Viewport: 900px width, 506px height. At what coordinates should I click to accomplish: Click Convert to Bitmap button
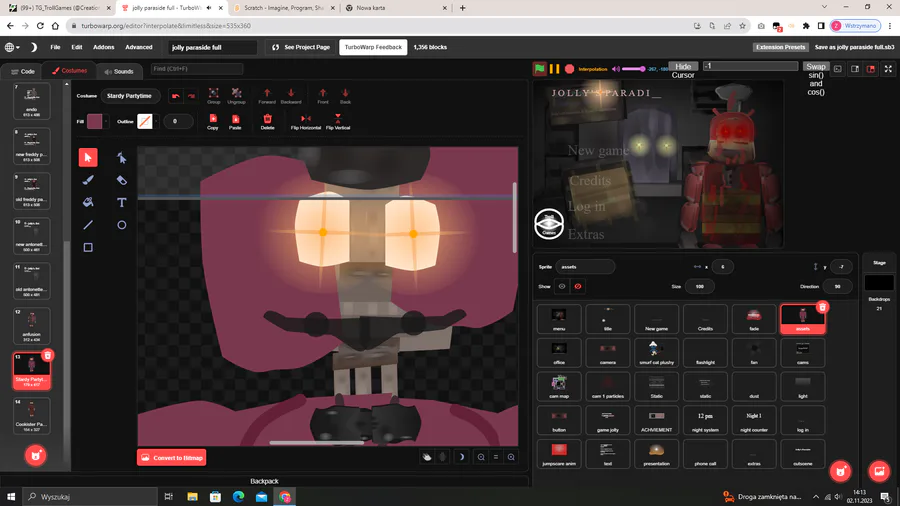172,457
